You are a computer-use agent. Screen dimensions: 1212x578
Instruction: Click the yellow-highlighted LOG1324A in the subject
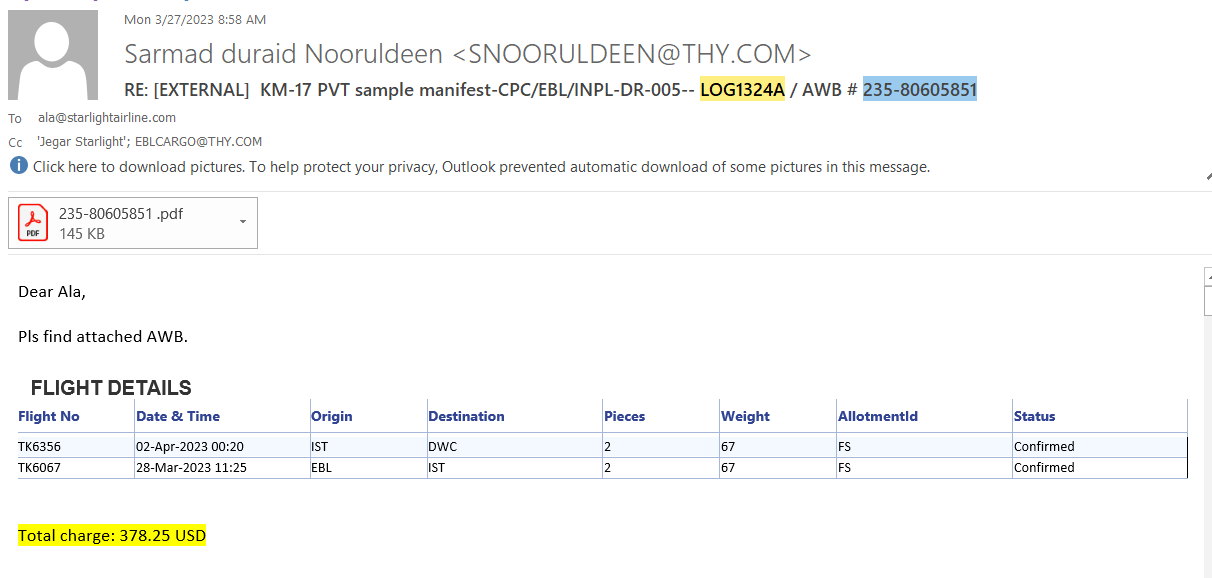point(742,90)
